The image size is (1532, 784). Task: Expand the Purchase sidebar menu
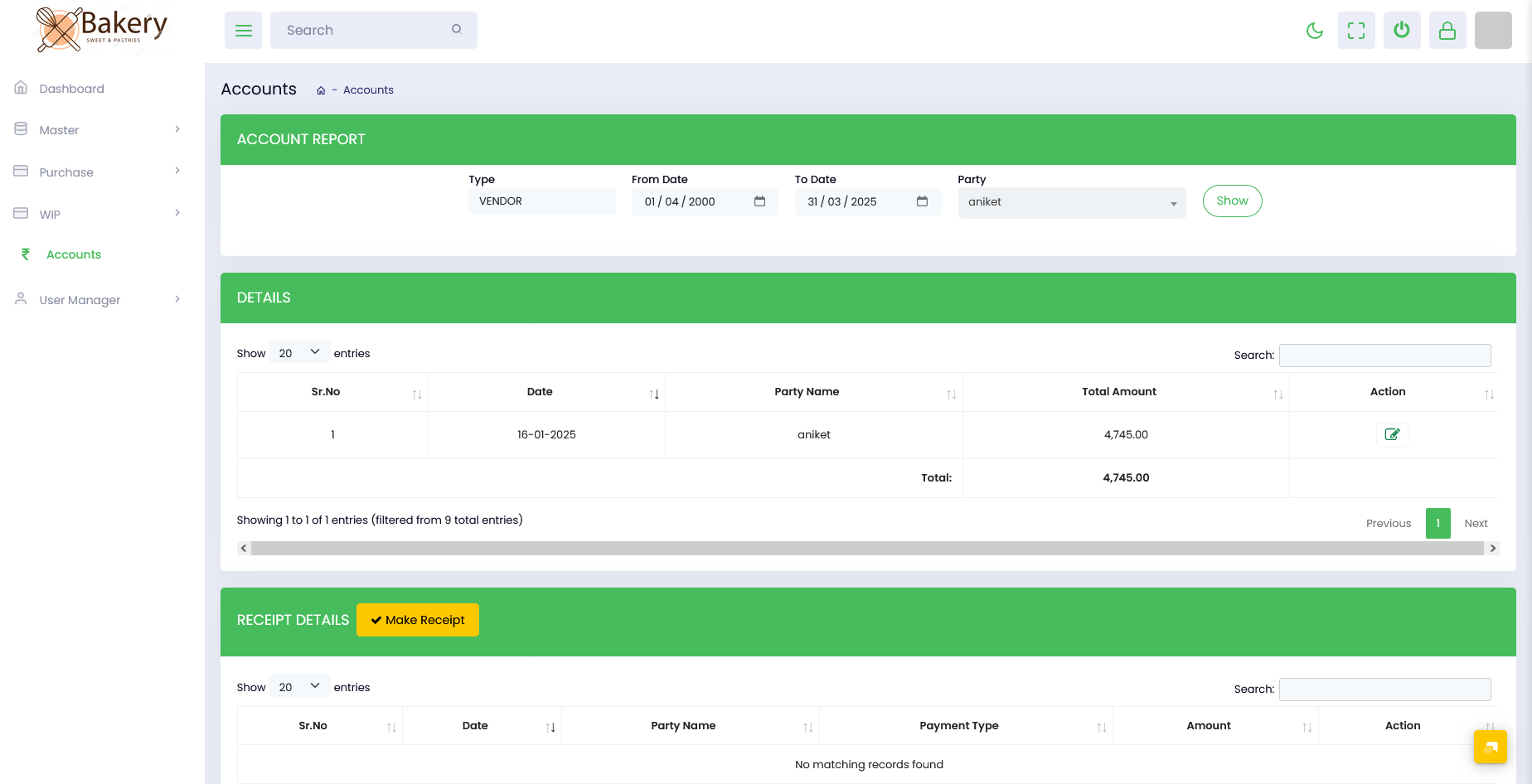[x=98, y=172]
